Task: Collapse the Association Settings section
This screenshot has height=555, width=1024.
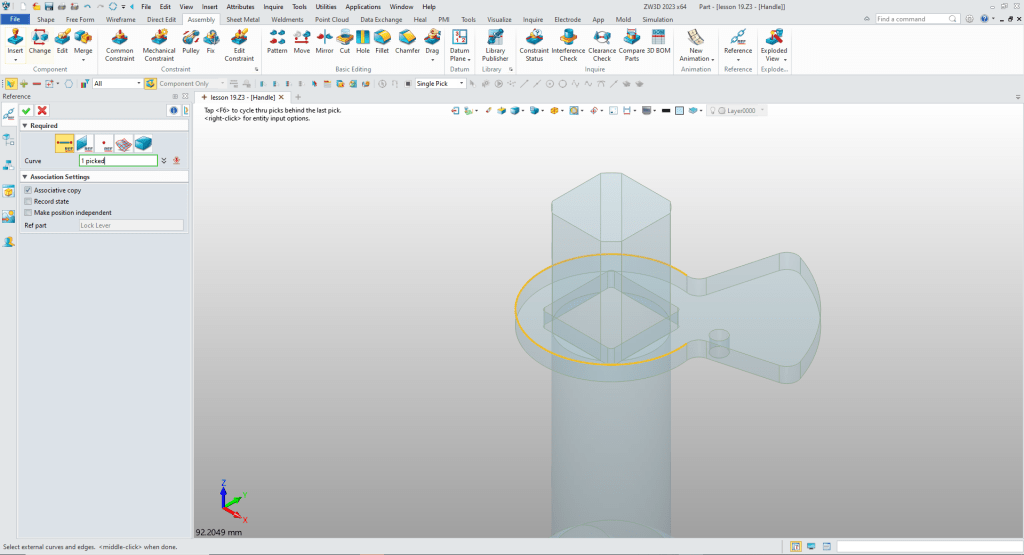Action: pos(25,177)
